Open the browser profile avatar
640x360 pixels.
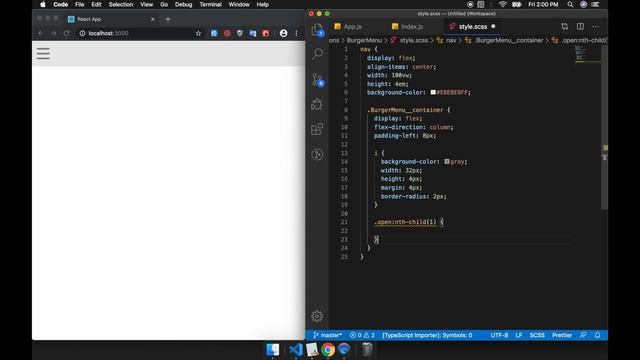pyautogui.click(x=283, y=33)
